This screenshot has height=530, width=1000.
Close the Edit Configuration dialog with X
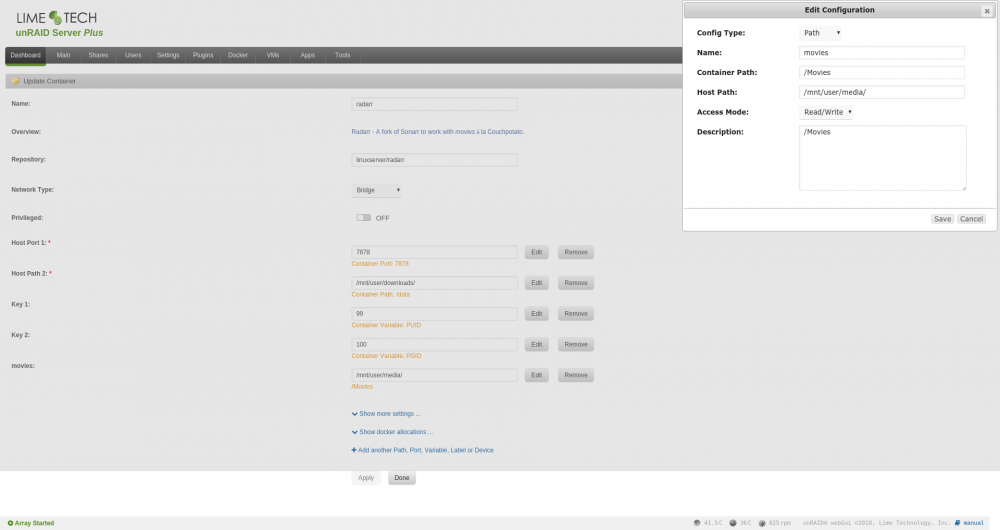click(x=987, y=11)
